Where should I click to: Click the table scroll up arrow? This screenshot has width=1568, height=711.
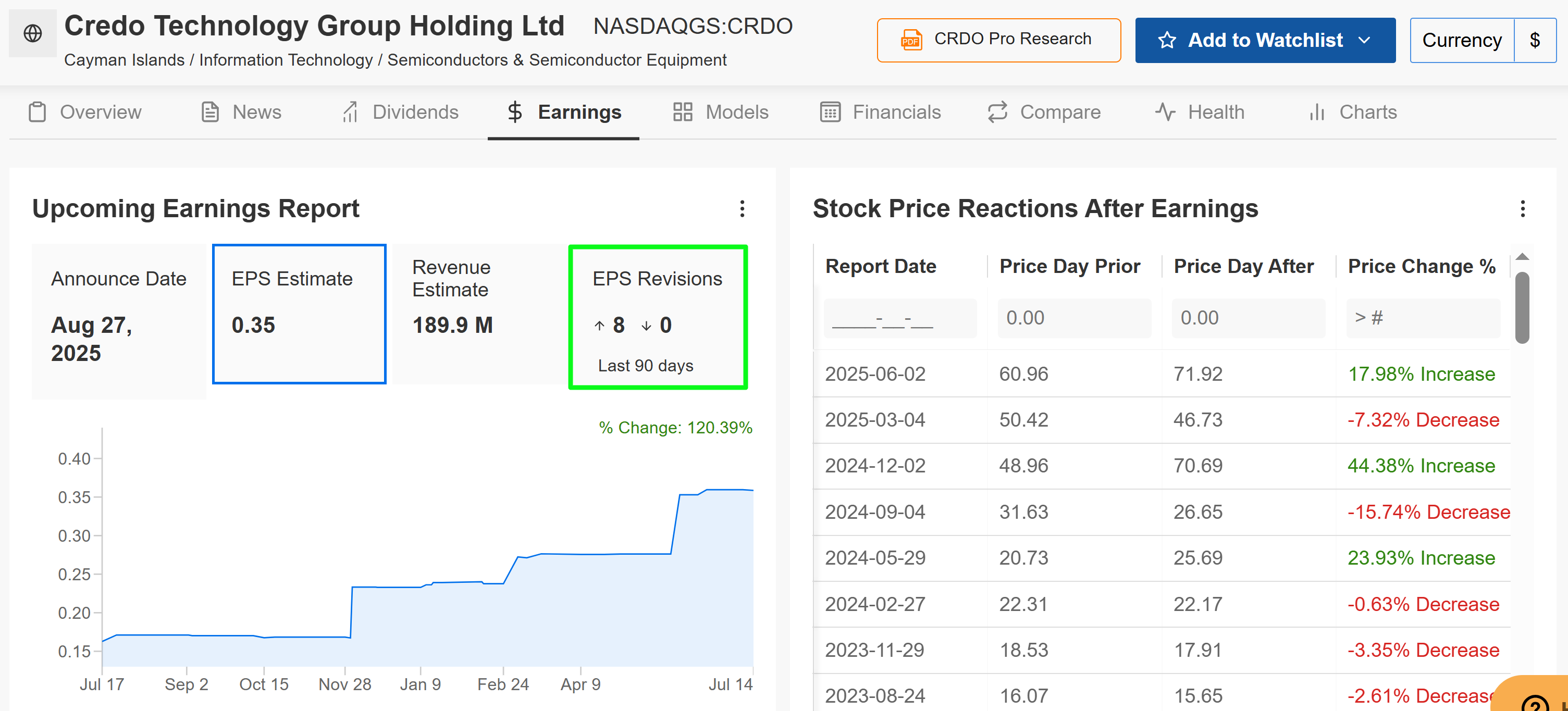point(1522,257)
